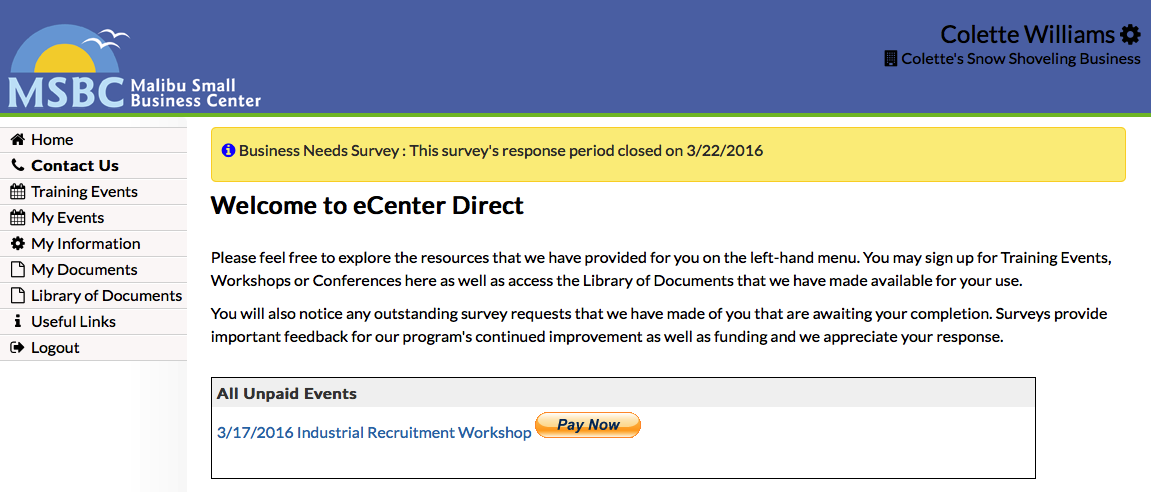Open the Industrial Recruitment Workshop link
Viewport: 1151px width, 492px height.
[x=374, y=433]
